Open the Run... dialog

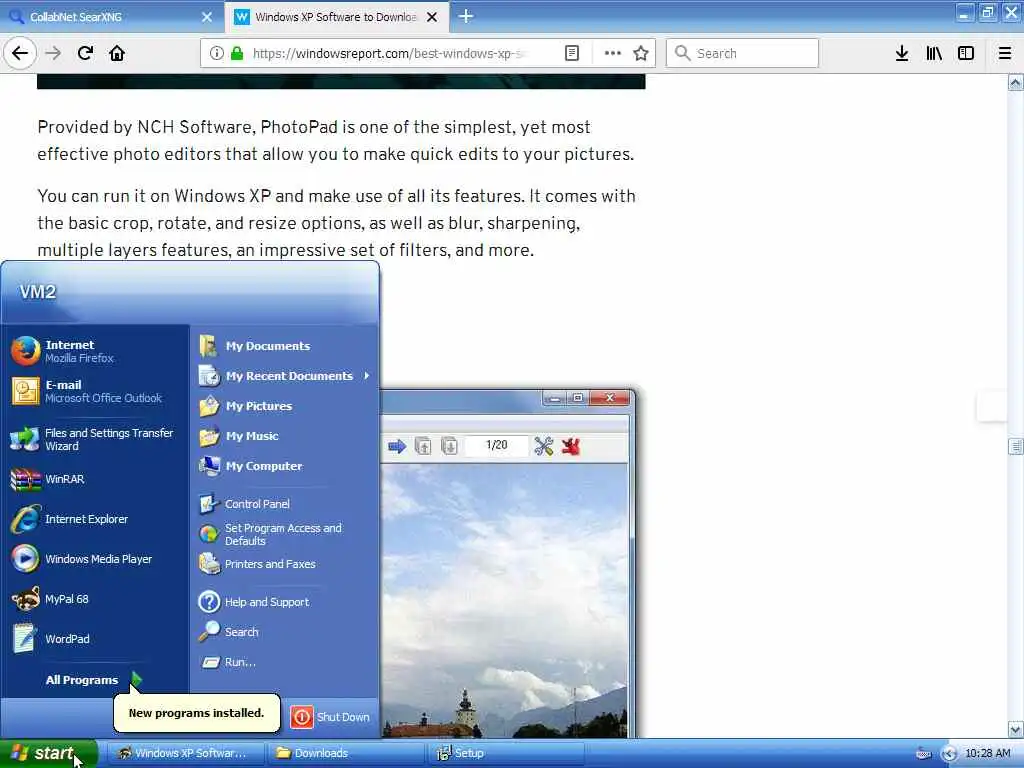[x=284, y=662]
